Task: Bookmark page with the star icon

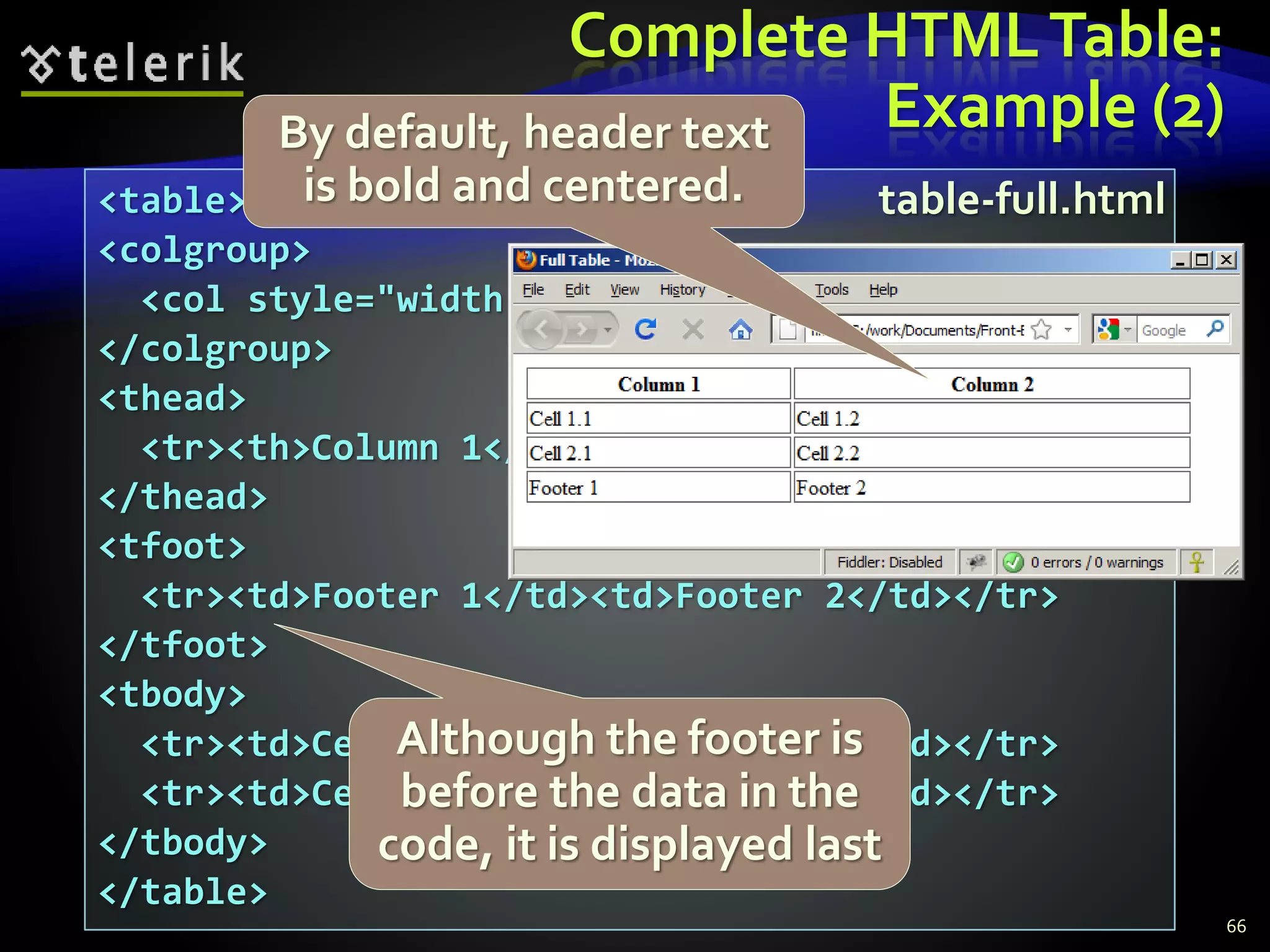Action: tap(1041, 329)
